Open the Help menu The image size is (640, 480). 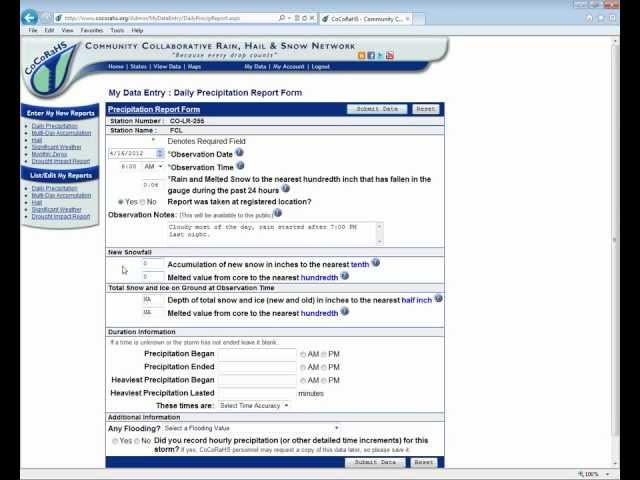pos(137,30)
